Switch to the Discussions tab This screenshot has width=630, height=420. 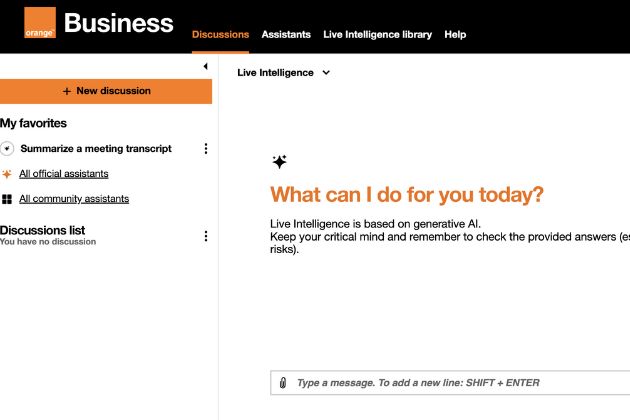[x=221, y=35]
